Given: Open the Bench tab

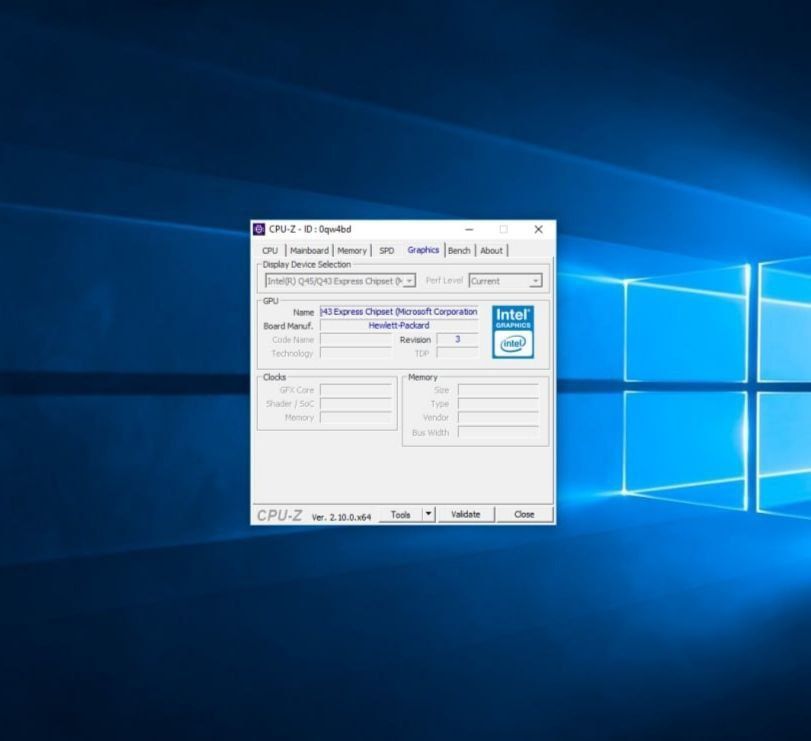Looking at the screenshot, I should point(459,250).
